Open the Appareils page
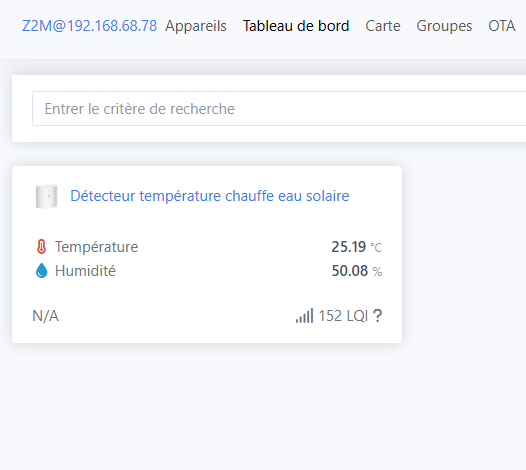The height and width of the screenshot is (470, 526). click(196, 26)
